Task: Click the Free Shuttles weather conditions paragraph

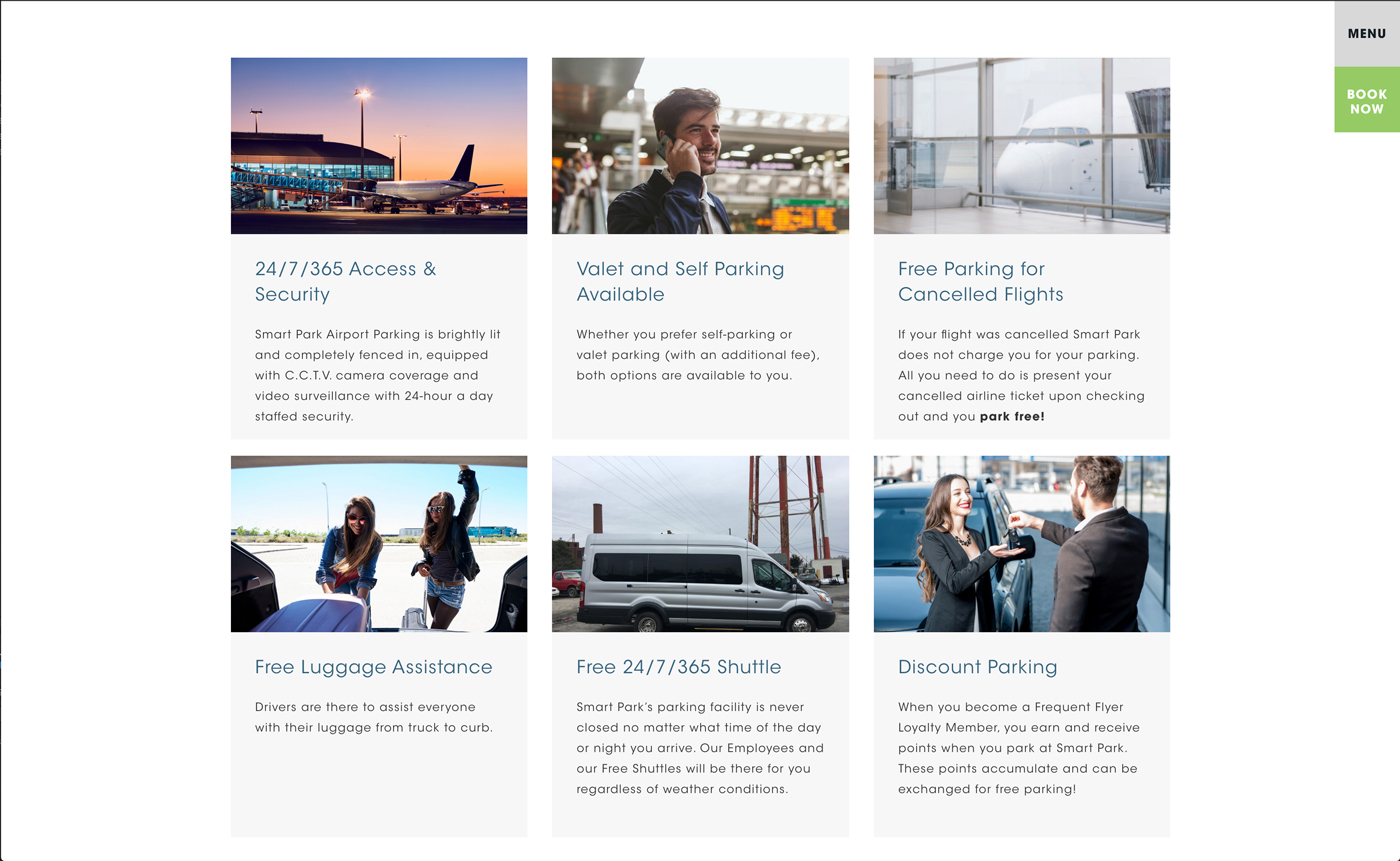Action: coord(700,748)
